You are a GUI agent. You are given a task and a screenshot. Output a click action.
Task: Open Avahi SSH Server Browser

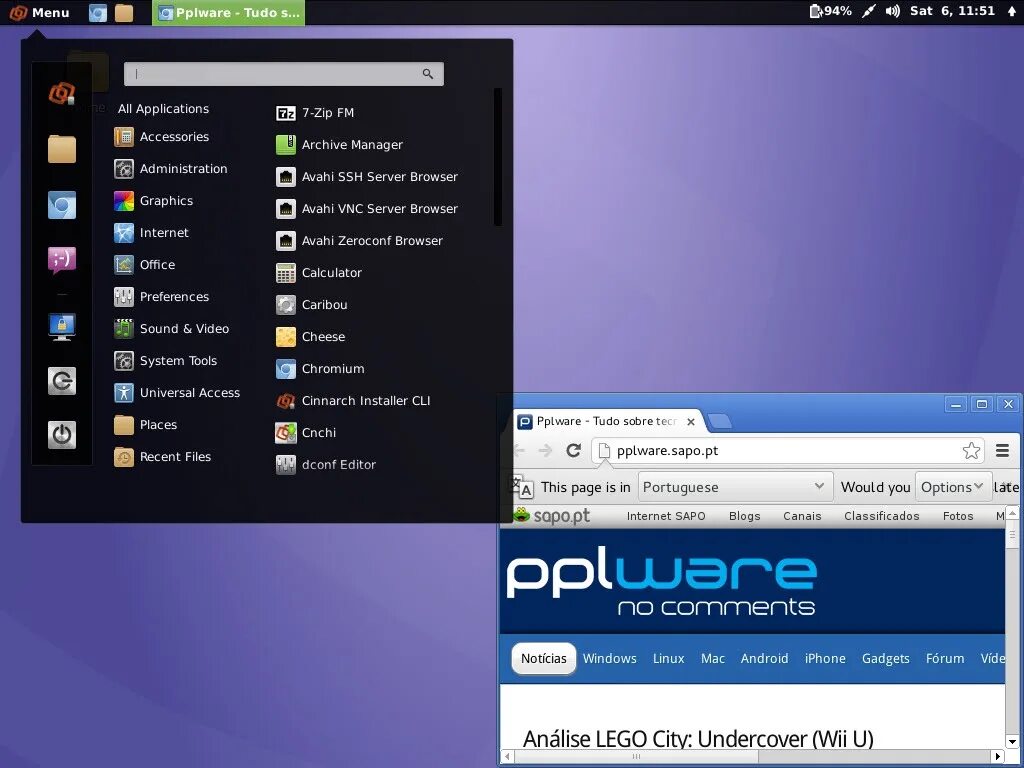(x=367, y=177)
